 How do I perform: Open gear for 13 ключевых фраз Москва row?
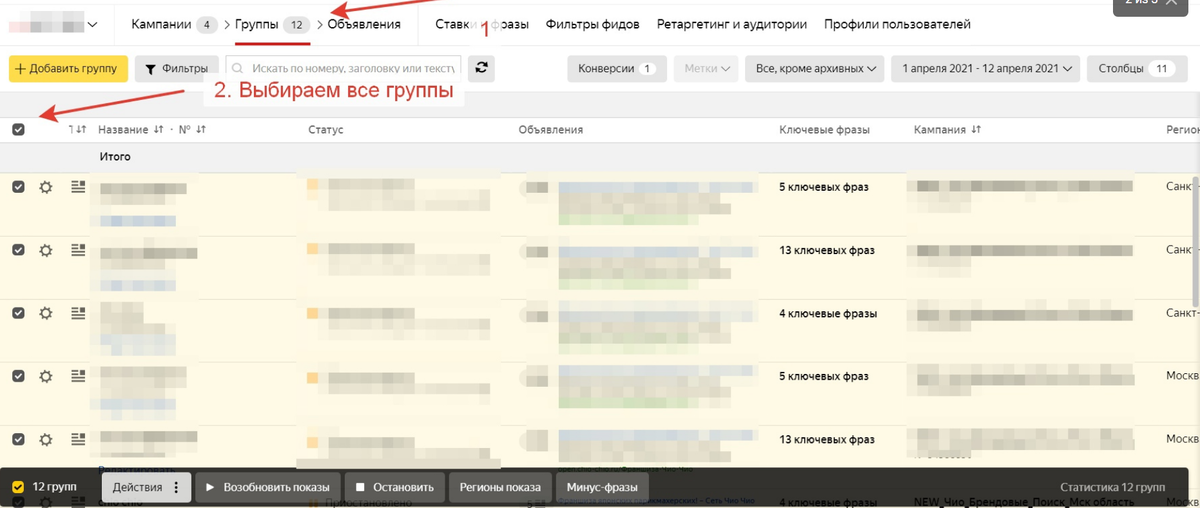[x=45, y=439]
